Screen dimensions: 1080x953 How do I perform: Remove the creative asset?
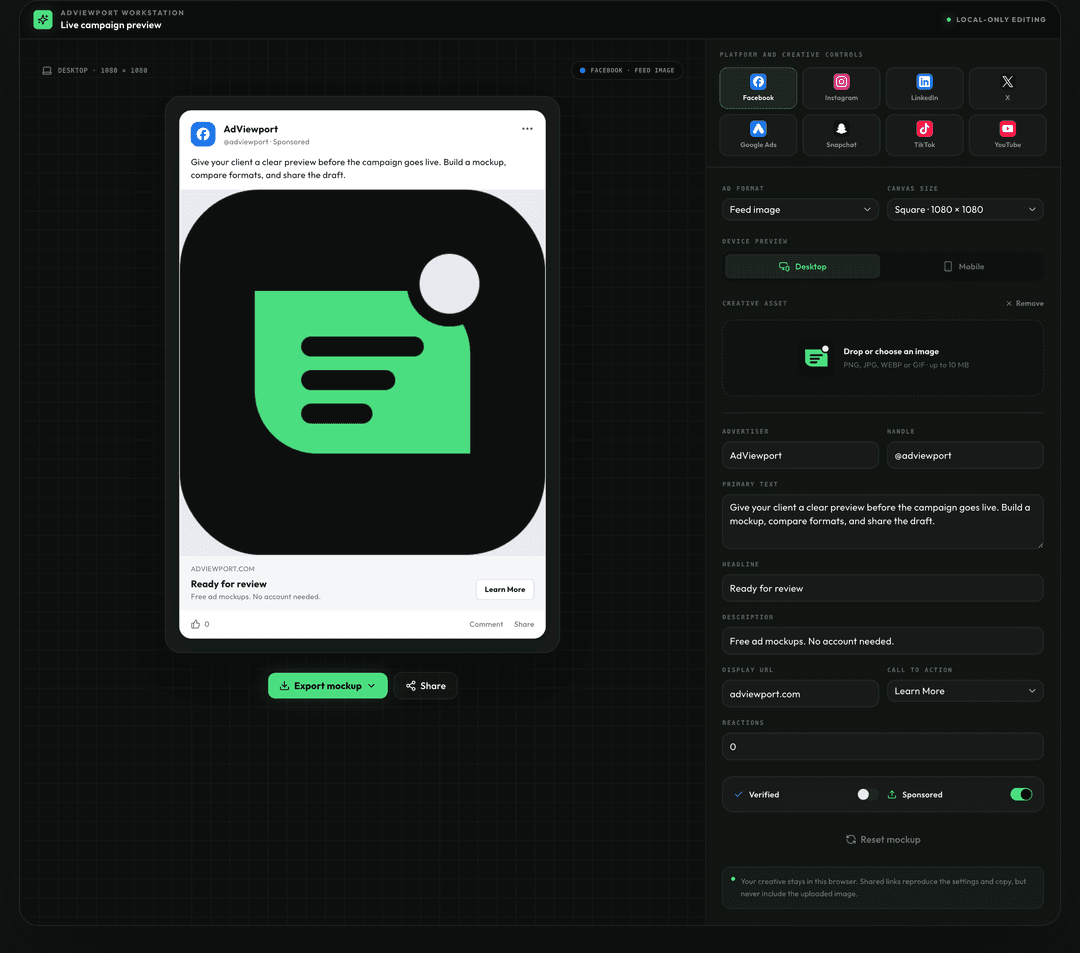pos(1024,303)
